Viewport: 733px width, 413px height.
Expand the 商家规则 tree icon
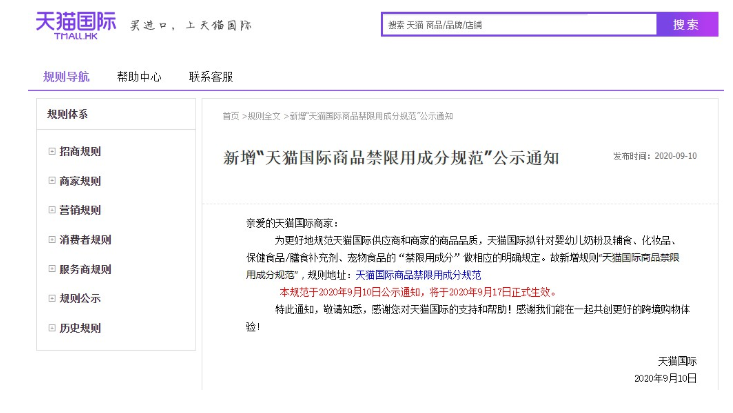(x=52, y=181)
